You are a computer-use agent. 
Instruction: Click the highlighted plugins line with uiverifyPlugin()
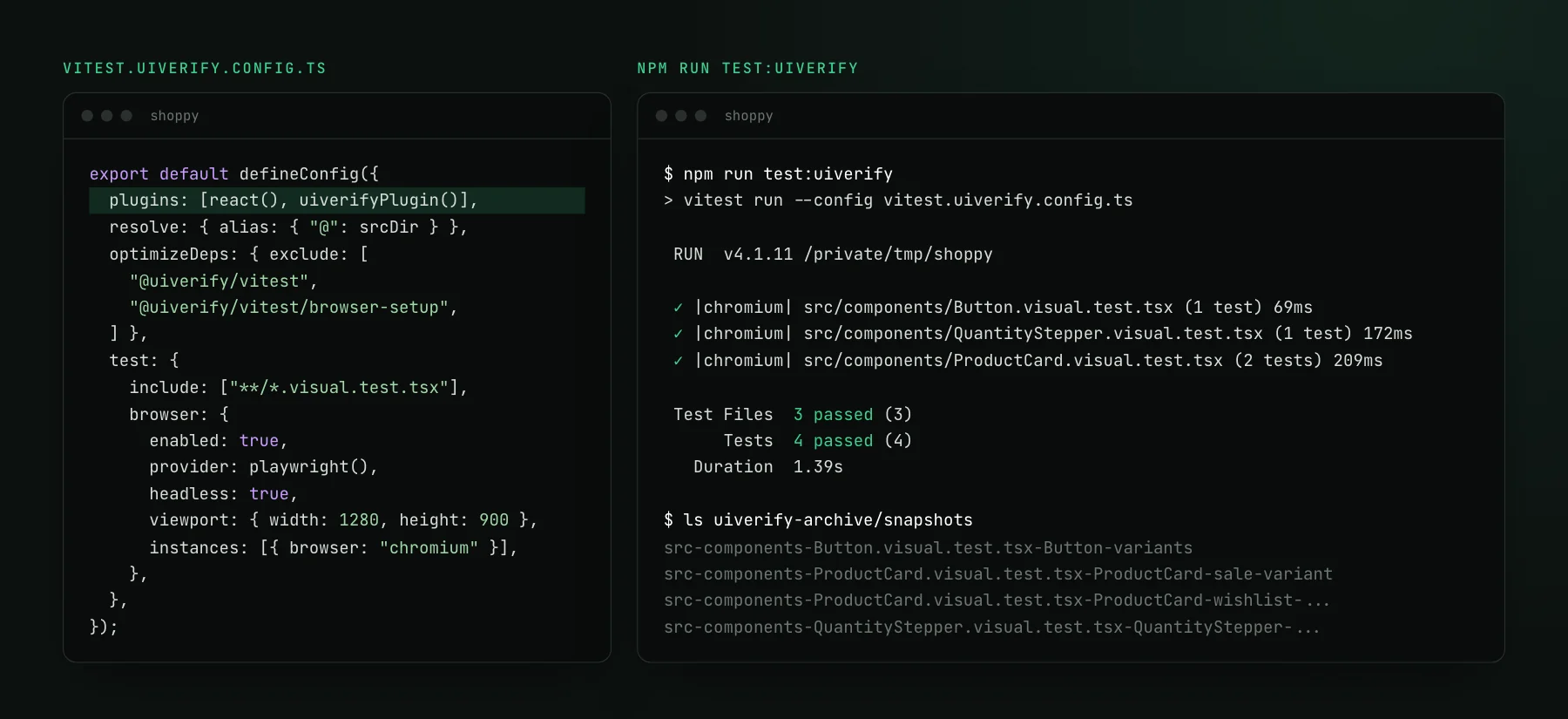pyautogui.click(x=337, y=200)
